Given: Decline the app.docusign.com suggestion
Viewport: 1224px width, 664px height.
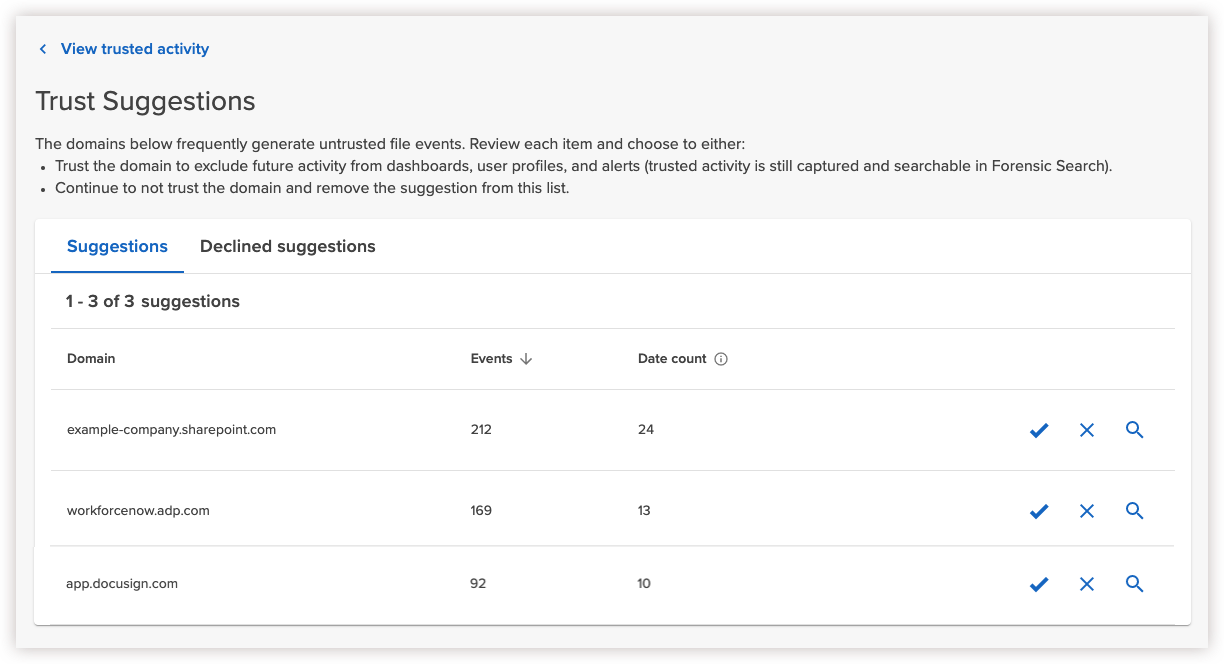Looking at the screenshot, I should (x=1087, y=584).
